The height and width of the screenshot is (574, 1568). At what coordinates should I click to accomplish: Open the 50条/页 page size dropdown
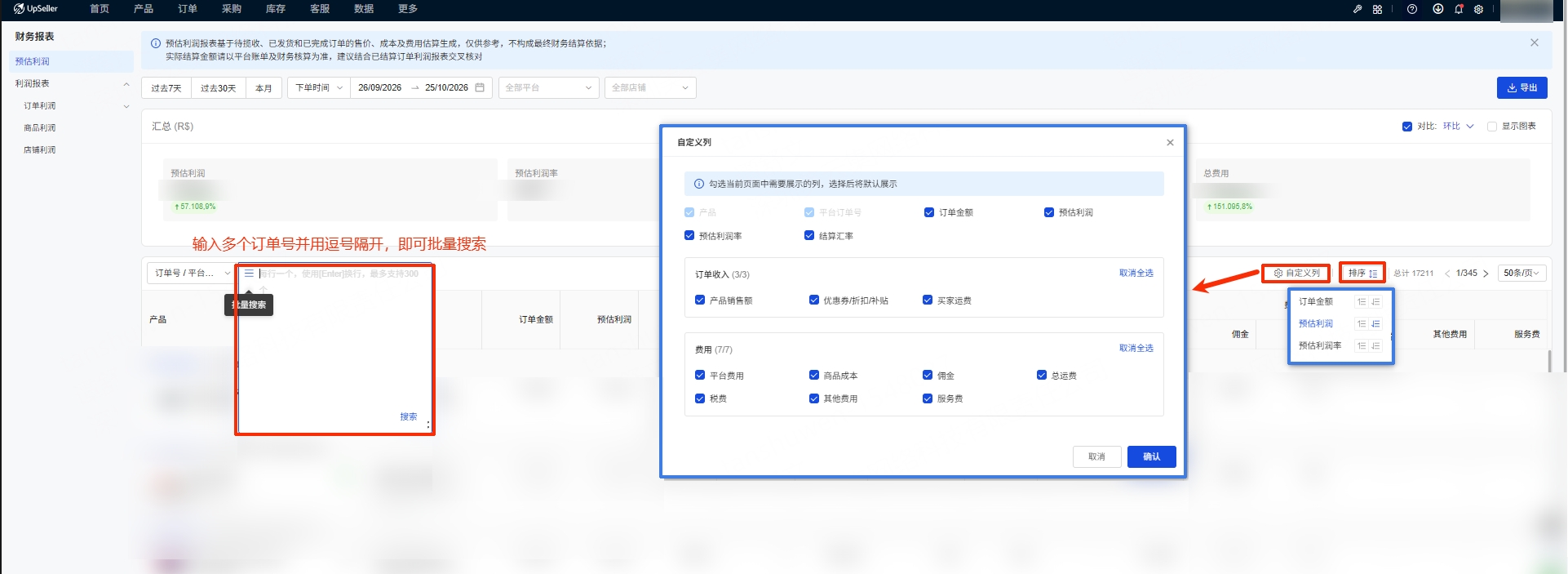pyautogui.click(x=1521, y=274)
